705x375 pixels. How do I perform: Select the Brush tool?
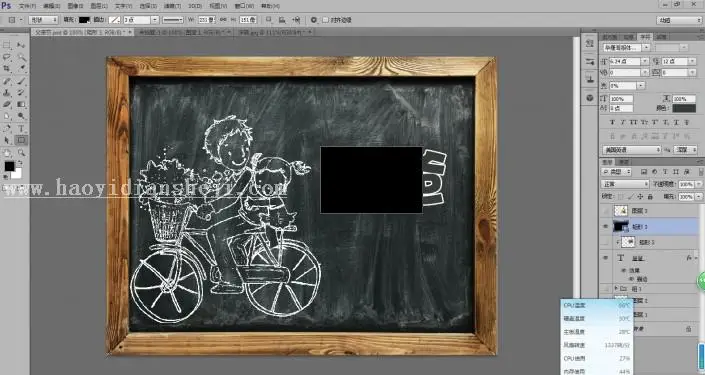coord(21,81)
